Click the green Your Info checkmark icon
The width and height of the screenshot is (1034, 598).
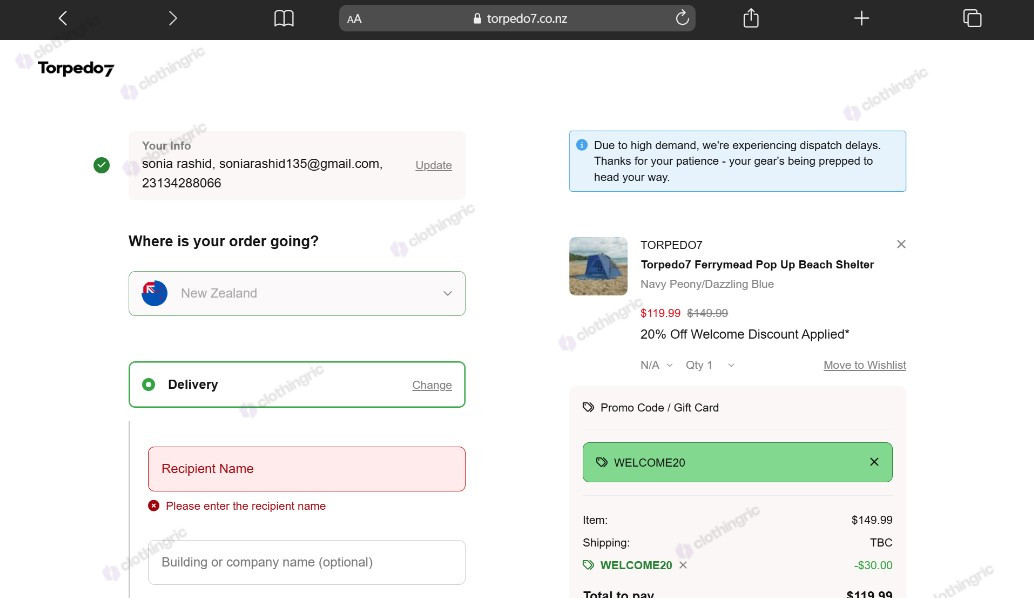[x=102, y=165]
